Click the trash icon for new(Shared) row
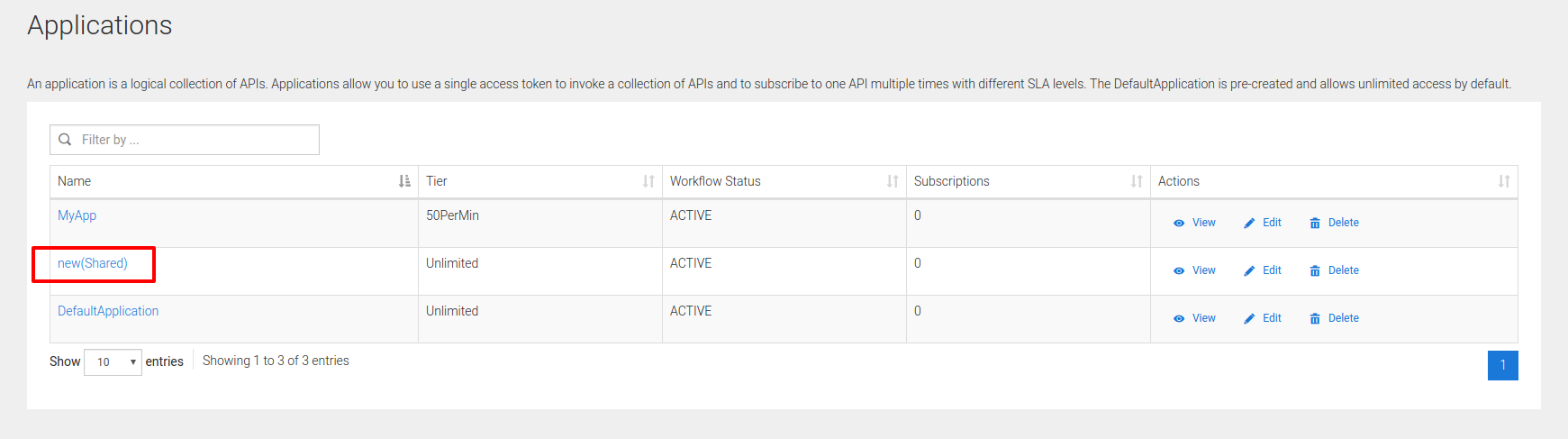This screenshot has height=439, width=1568. pyautogui.click(x=1315, y=271)
